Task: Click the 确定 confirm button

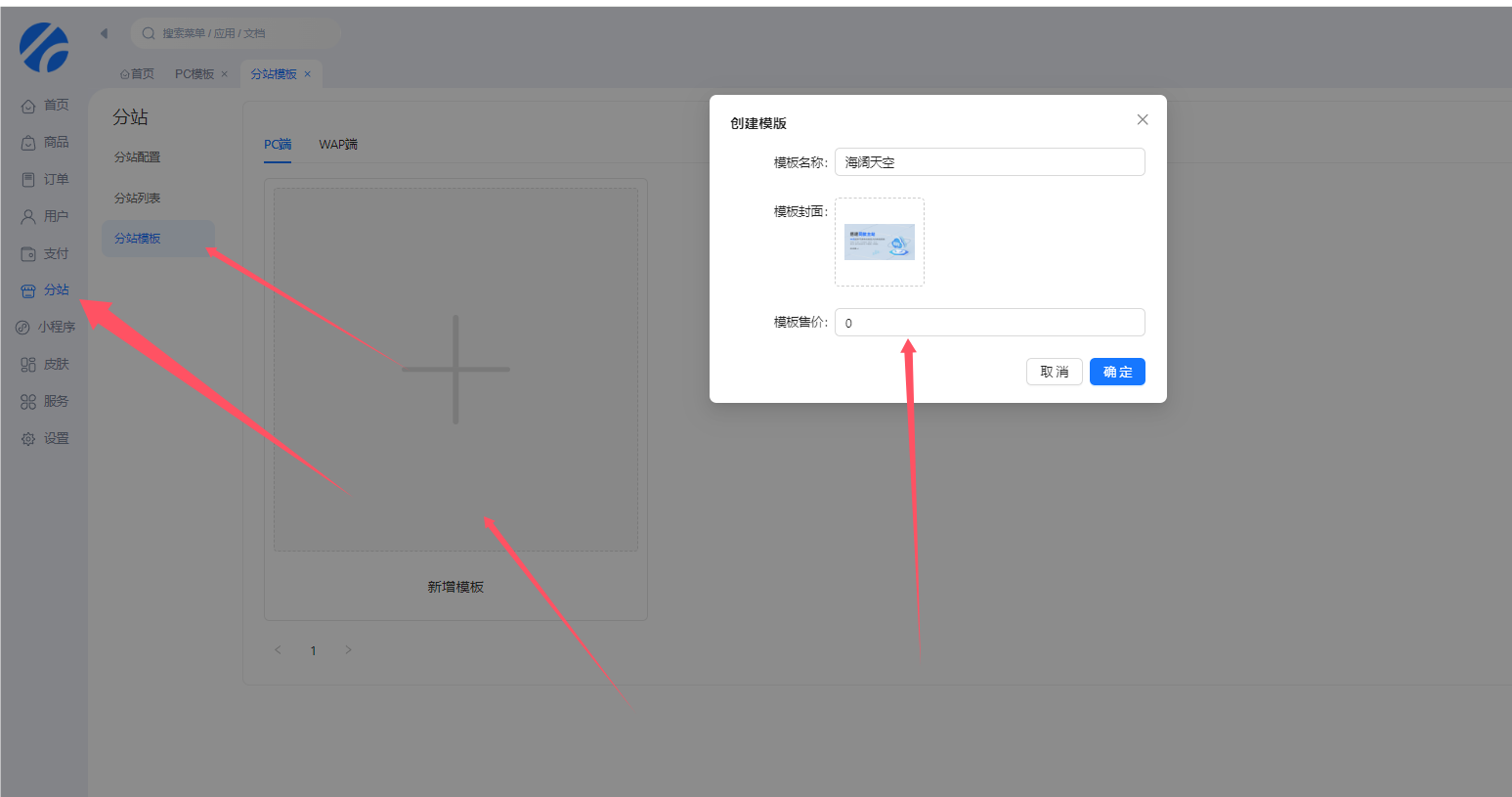Action: click(x=1116, y=372)
